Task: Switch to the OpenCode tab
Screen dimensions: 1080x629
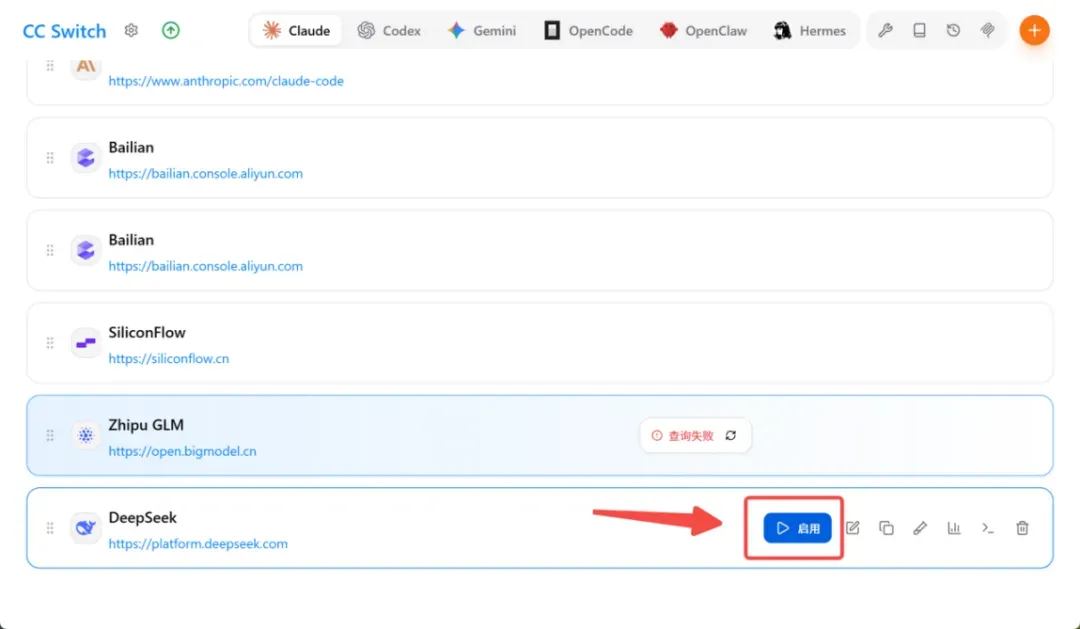Action: click(x=589, y=30)
